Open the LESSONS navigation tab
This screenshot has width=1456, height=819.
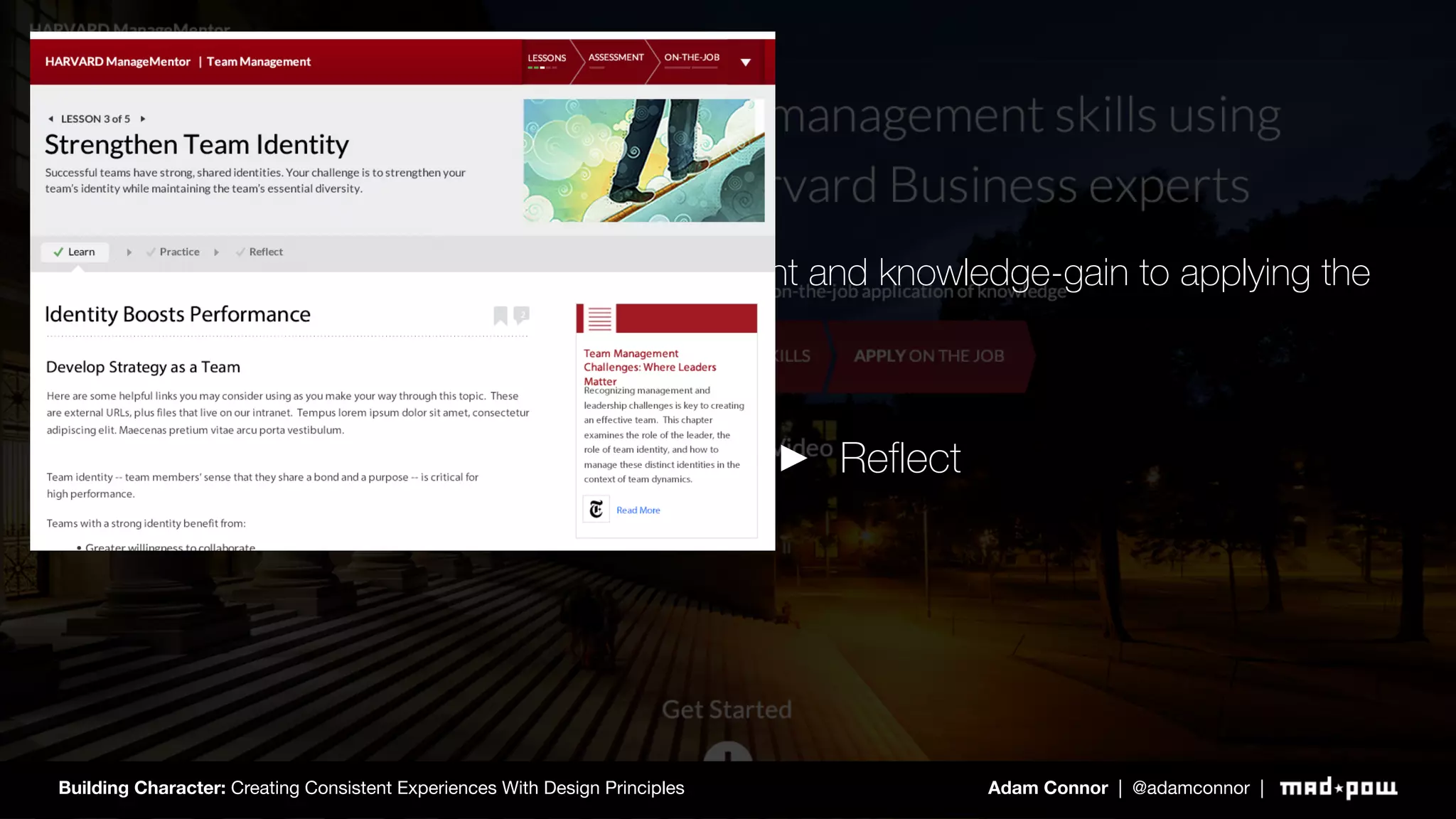point(547,58)
